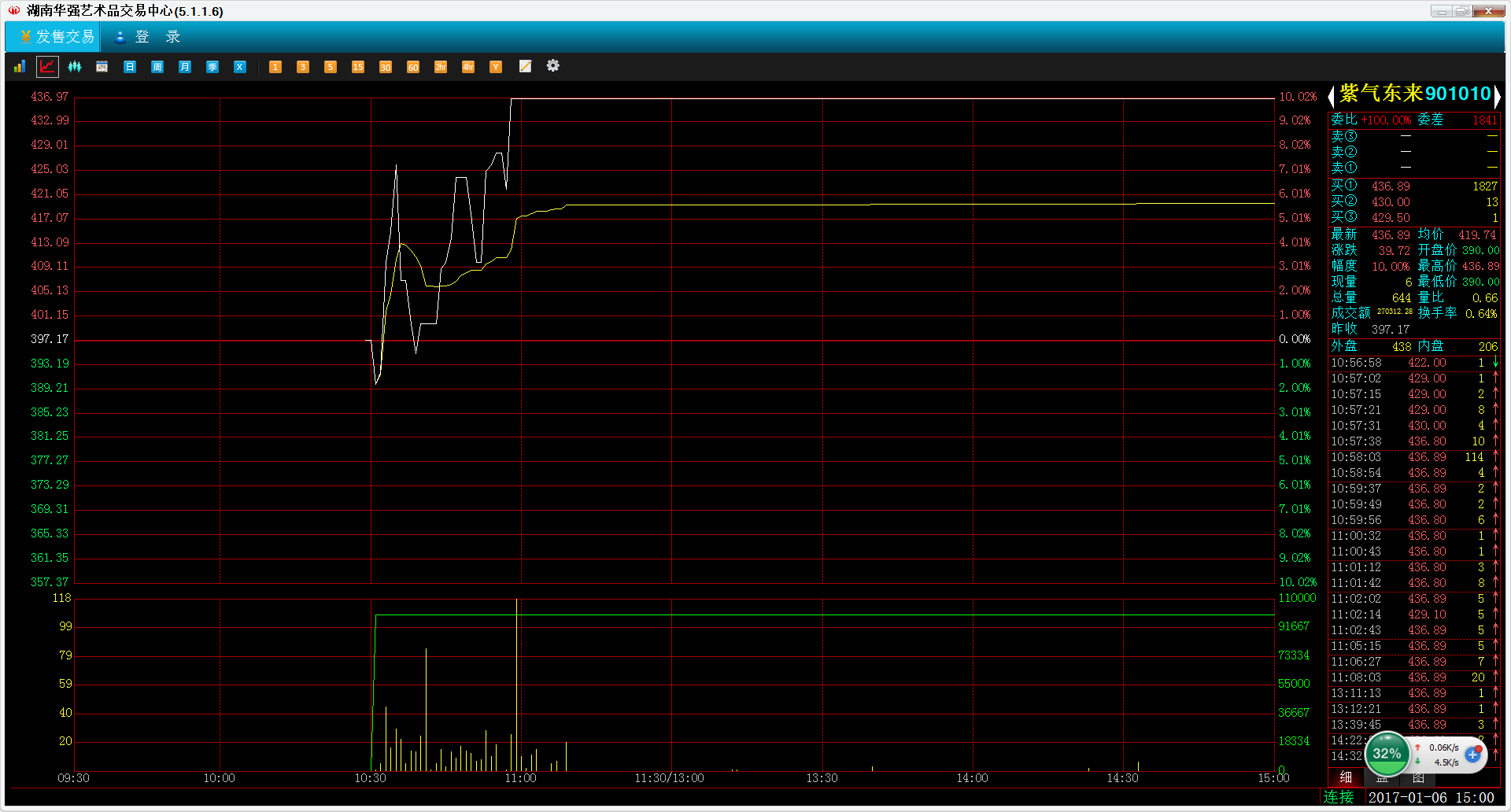Click the 买② bid price 430.00
This screenshot has height=812, width=1511.
1391,202
